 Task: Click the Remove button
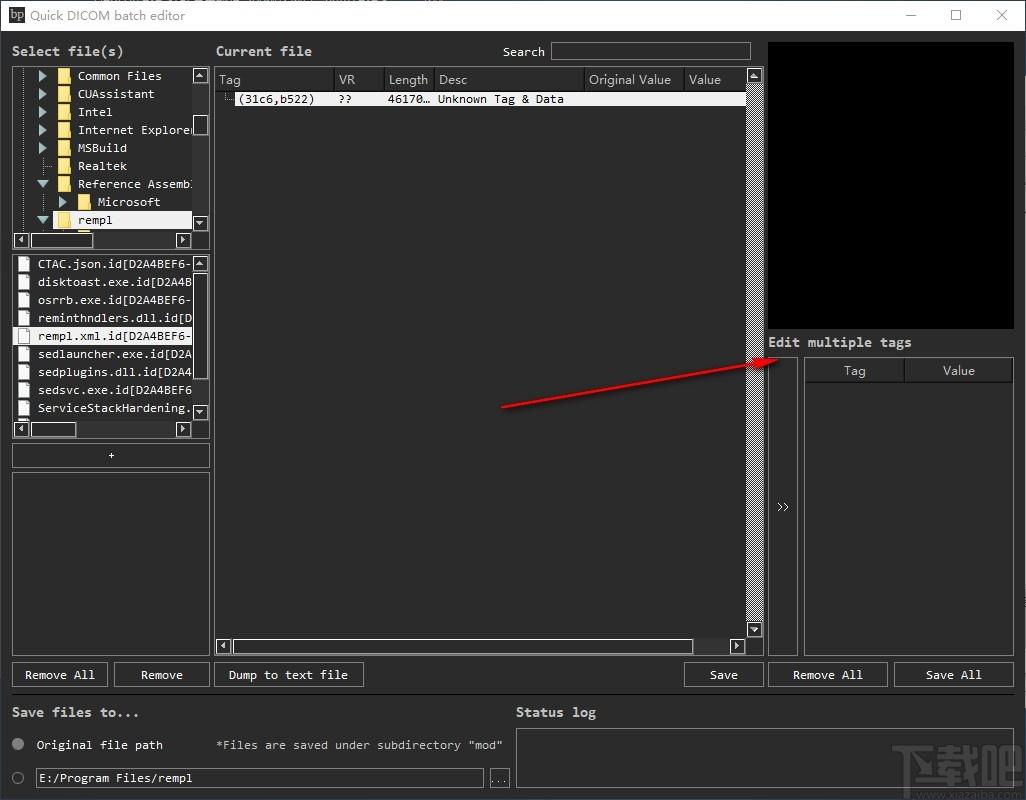[x=162, y=674]
